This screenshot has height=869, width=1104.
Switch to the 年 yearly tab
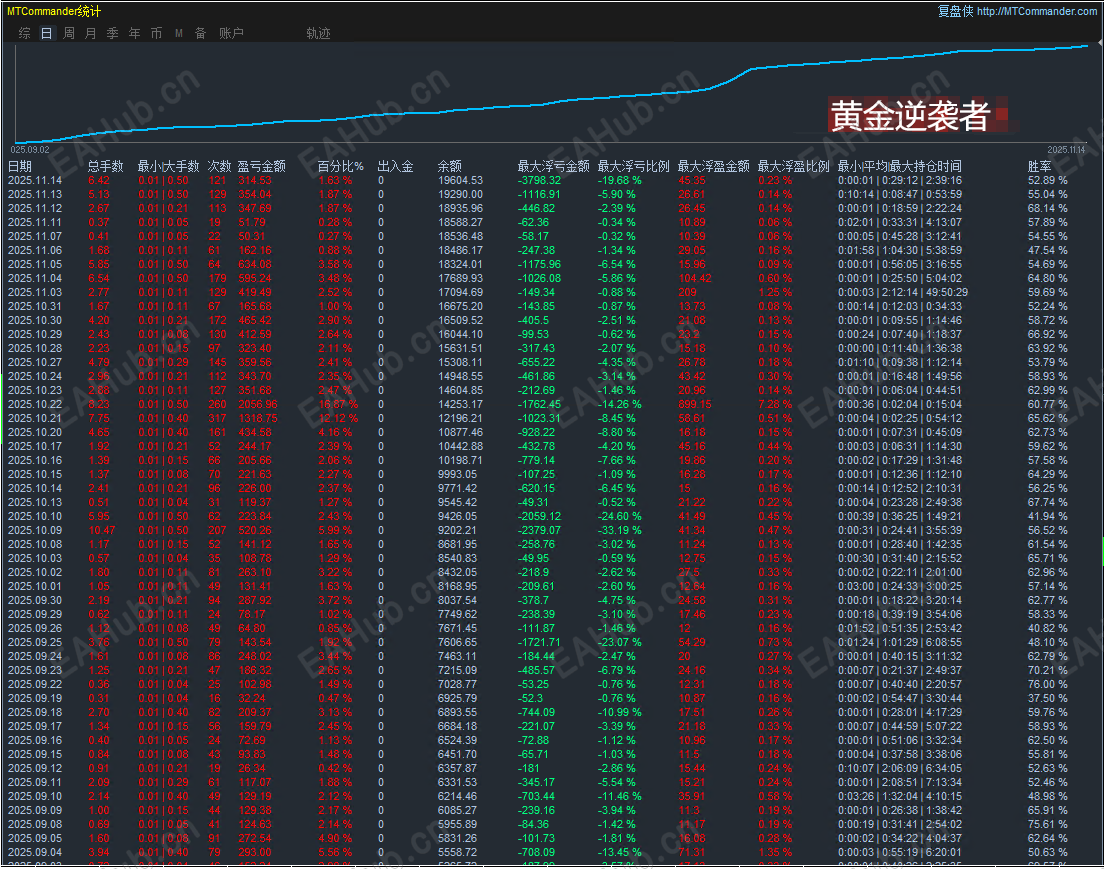134,33
